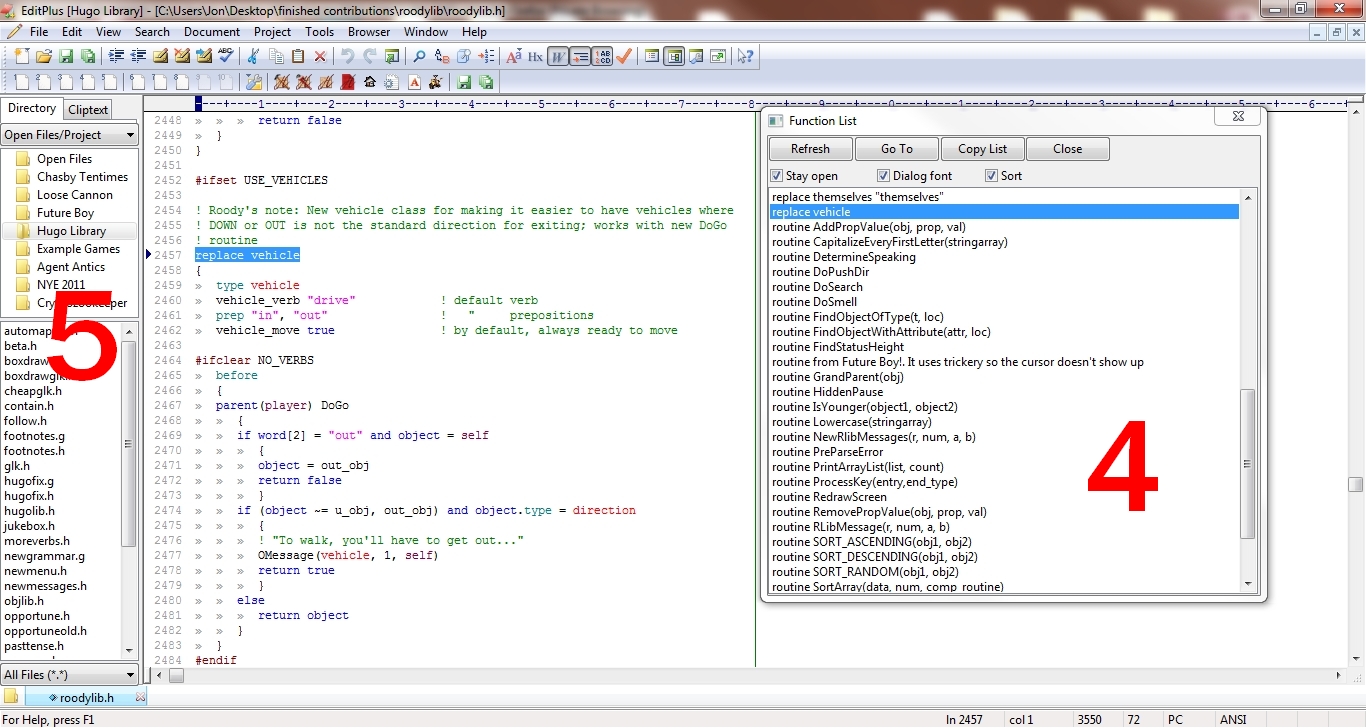Click the Paste clipboard icon

298,56
